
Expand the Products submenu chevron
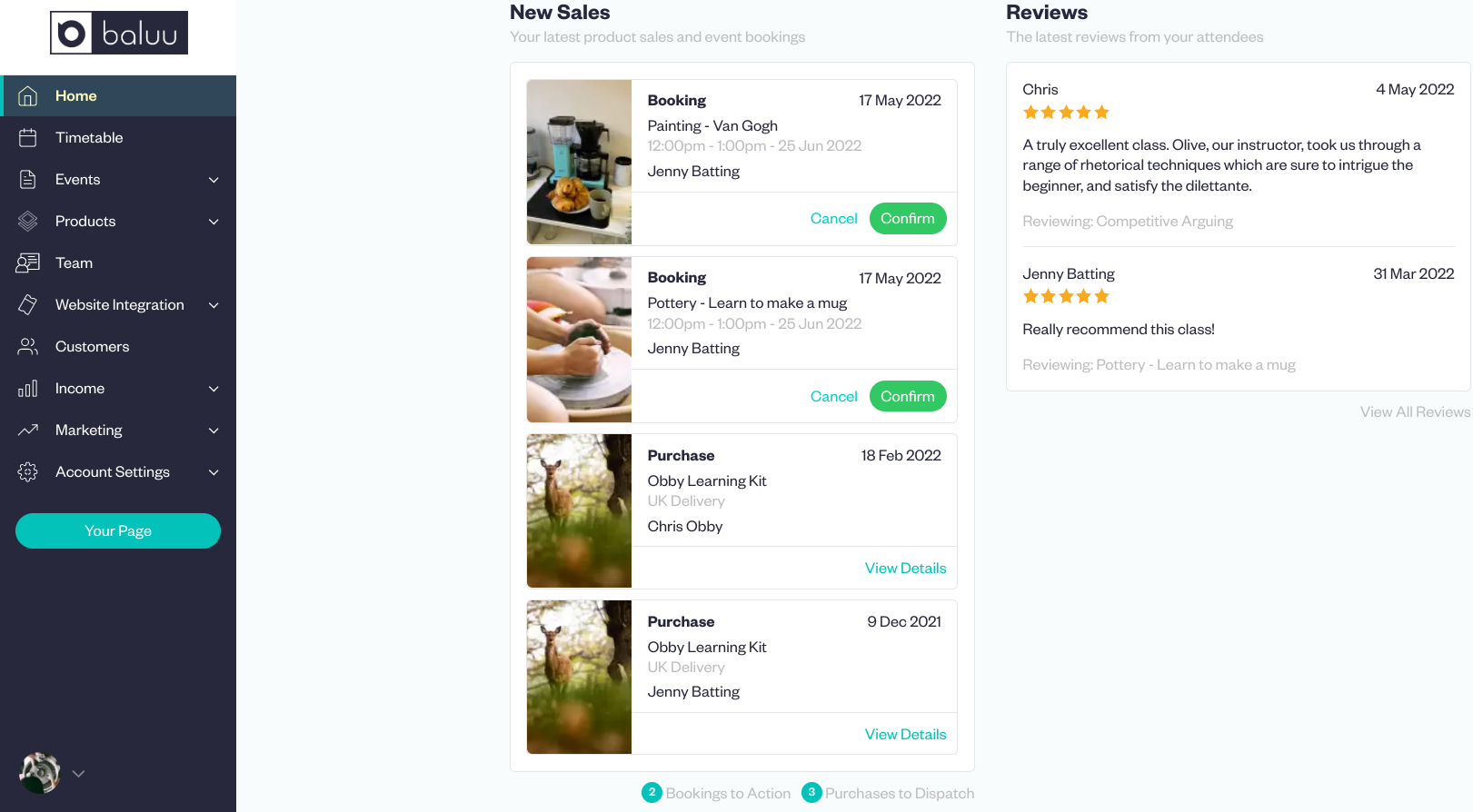tap(214, 222)
